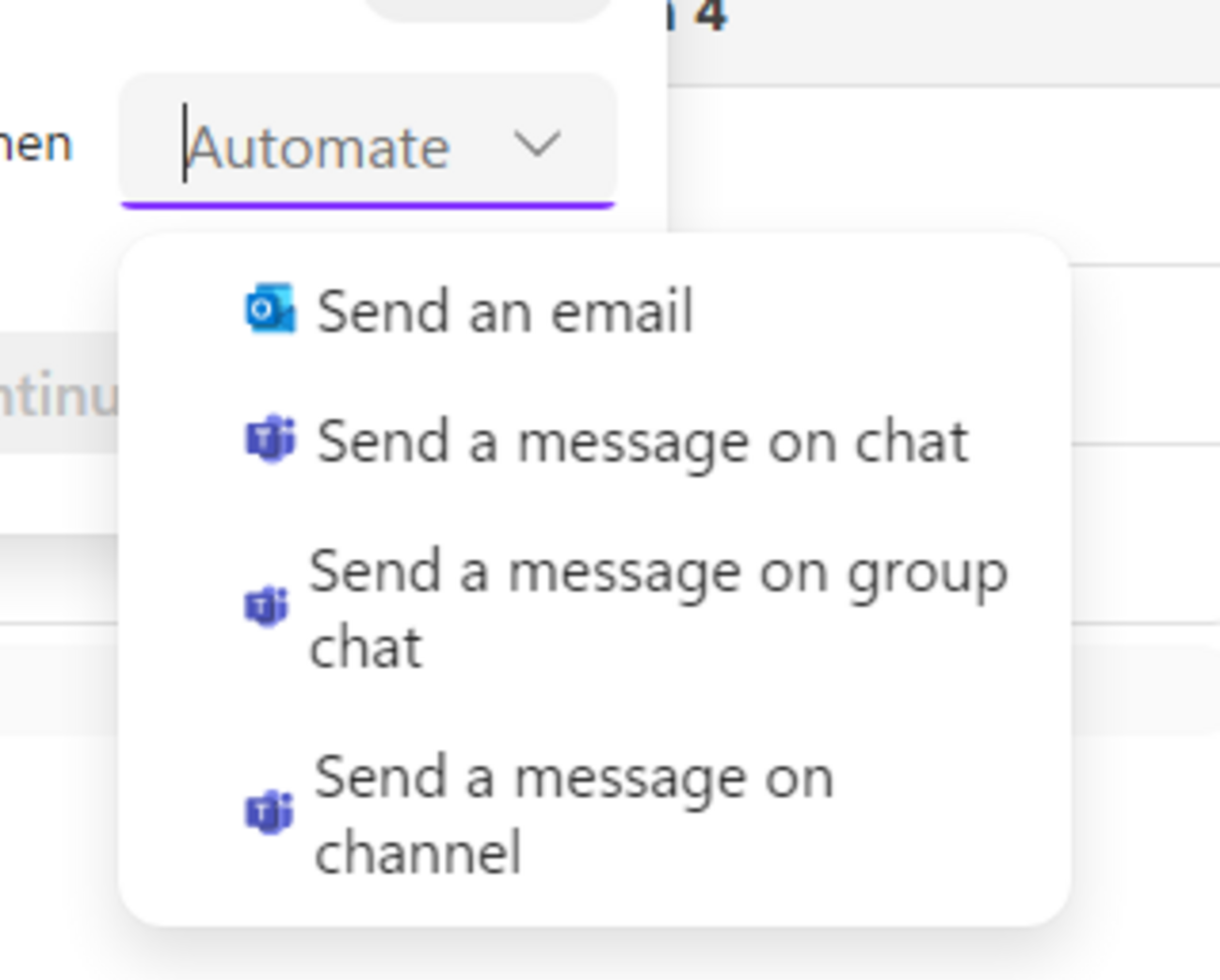The height and width of the screenshot is (980, 1220).
Task: Click the text cursor at the start of Automate
Action: 186,144
